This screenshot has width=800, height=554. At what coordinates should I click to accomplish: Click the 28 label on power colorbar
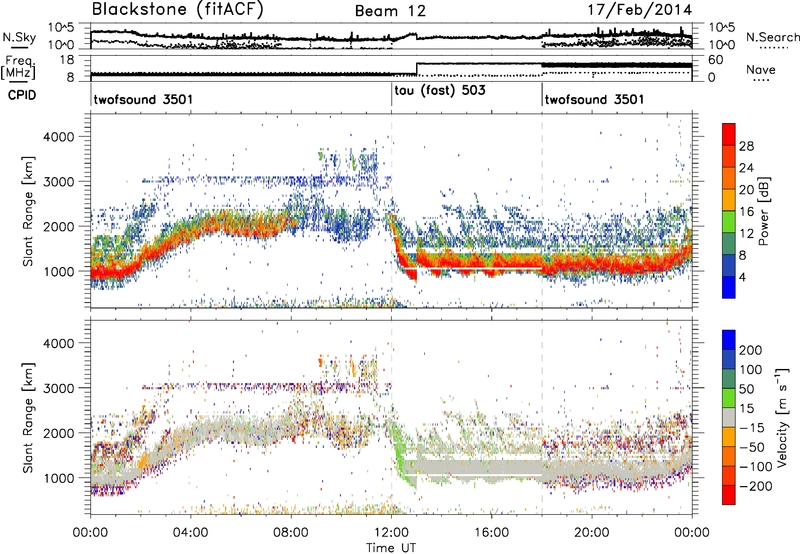tap(746, 146)
